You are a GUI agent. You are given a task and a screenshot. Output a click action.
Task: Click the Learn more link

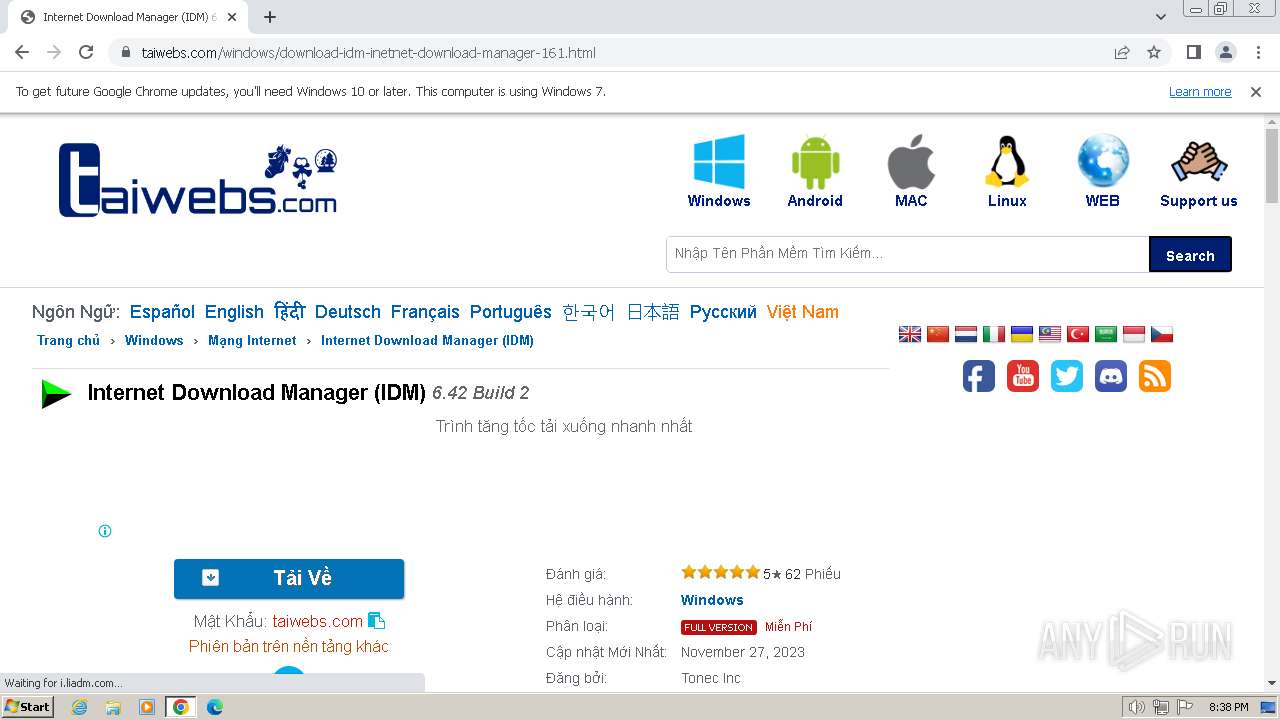pyautogui.click(x=1200, y=91)
